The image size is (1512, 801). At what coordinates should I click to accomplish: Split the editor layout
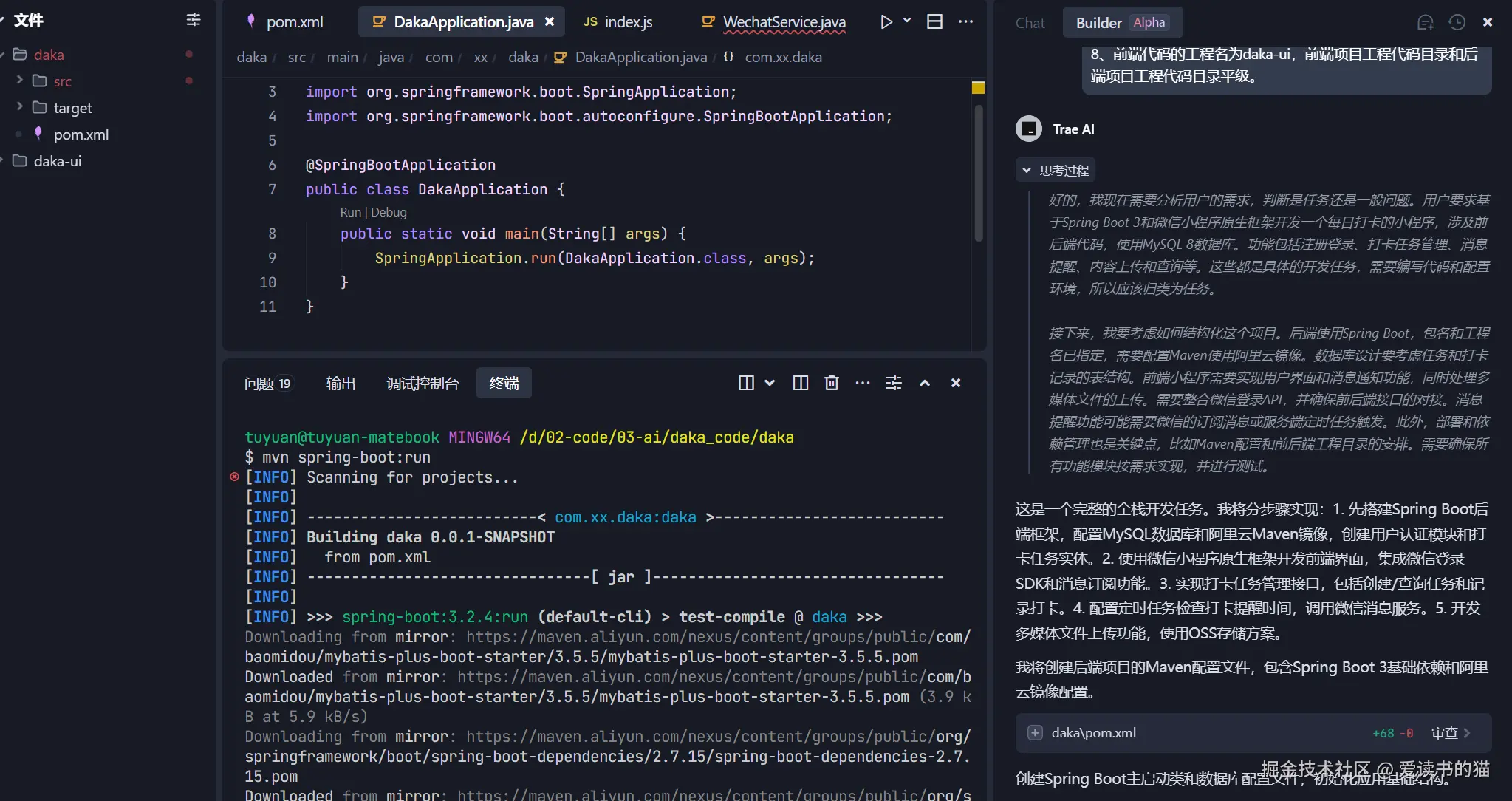pyautogui.click(x=934, y=22)
